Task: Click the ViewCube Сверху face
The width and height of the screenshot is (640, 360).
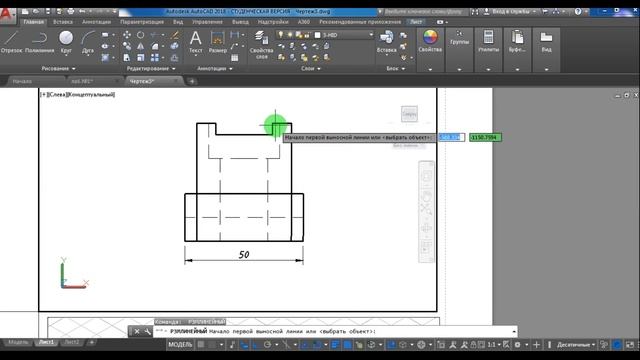Action: tap(409, 114)
